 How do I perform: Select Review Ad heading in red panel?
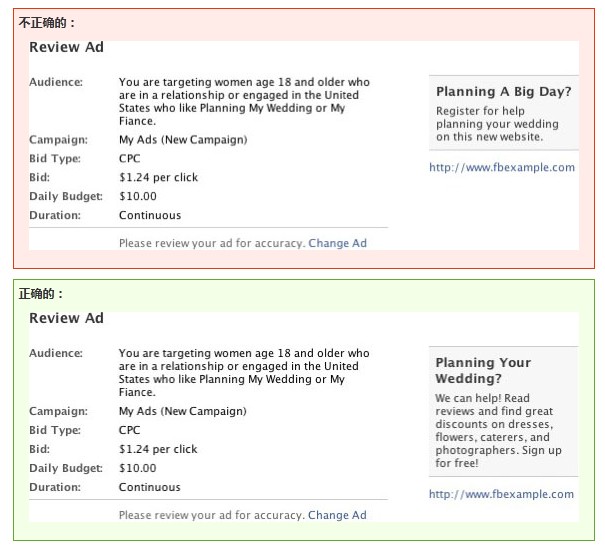coord(66,47)
